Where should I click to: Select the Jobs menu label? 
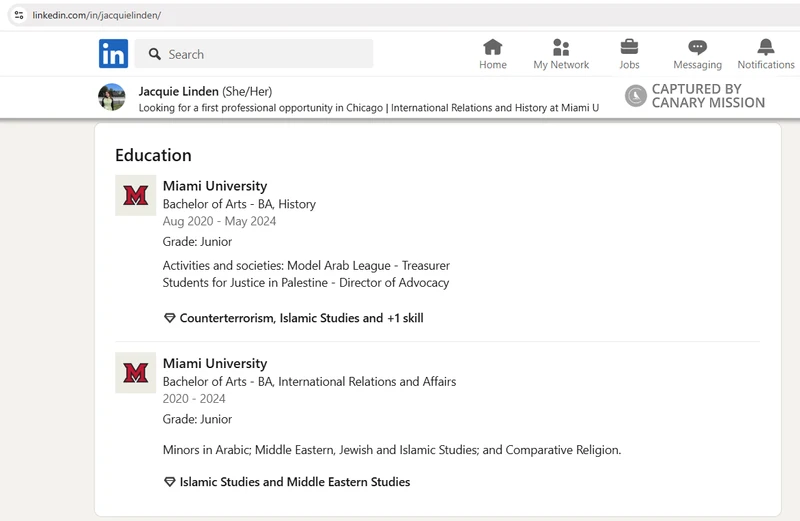click(x=629, y=65)
